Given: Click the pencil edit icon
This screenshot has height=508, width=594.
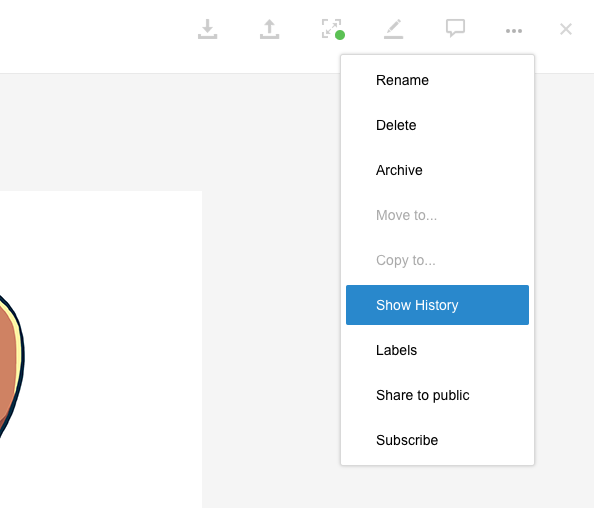Looking at the screenshot, I should pos(393,29).
